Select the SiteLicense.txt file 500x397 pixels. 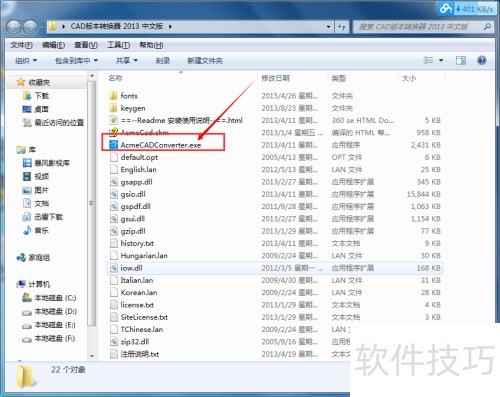[x=144, y=317]
